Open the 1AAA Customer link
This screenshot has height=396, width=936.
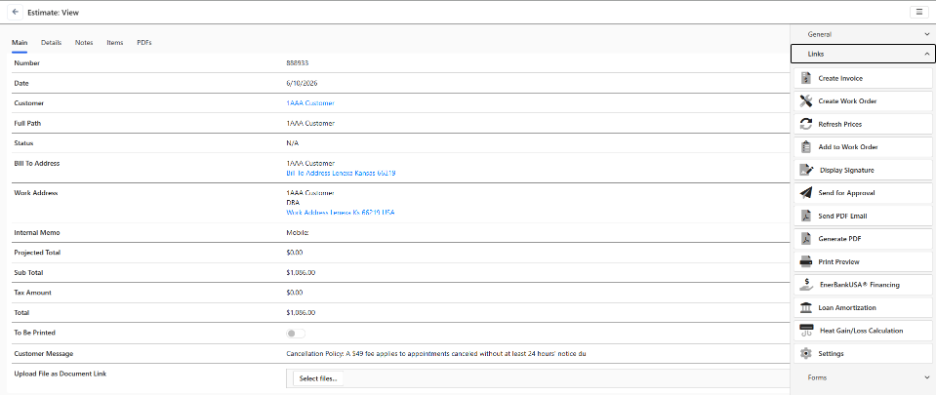point(310,103)
